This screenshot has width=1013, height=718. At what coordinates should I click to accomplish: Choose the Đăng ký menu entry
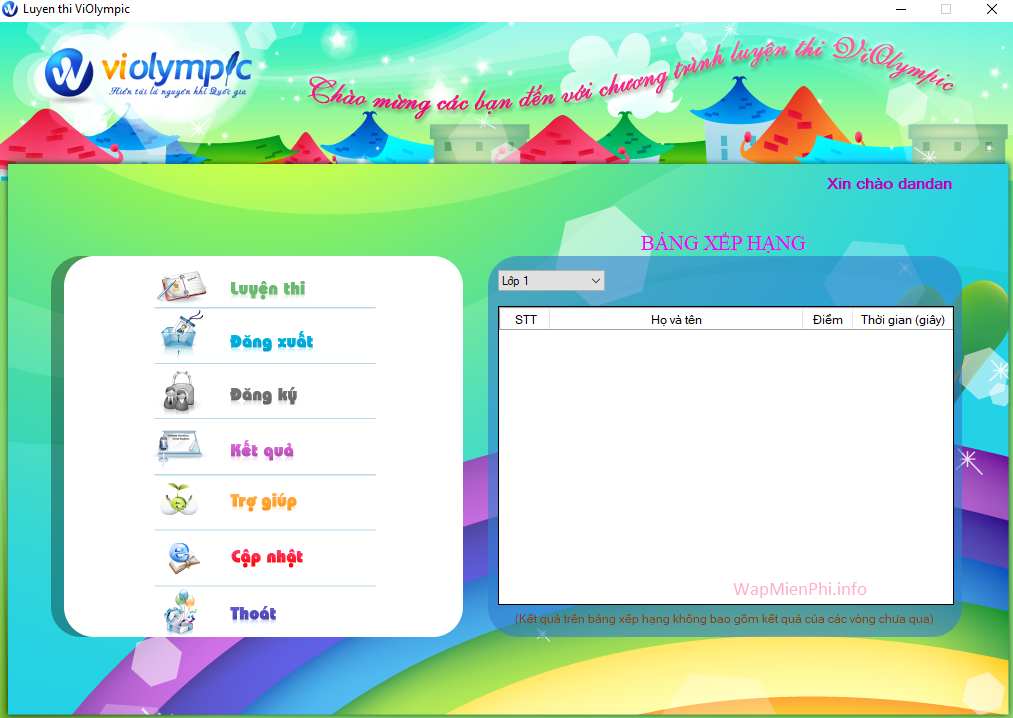264,395
